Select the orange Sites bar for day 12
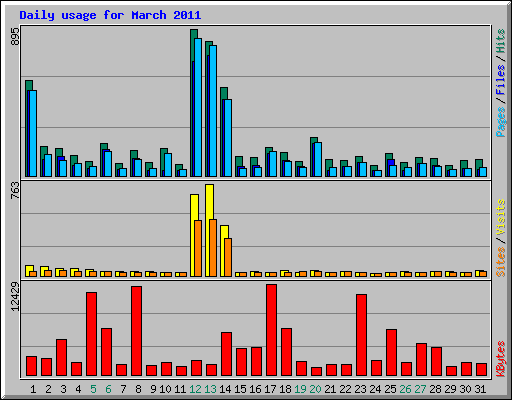The height and width of the screenshot is (400, 512). click(198, 248)
